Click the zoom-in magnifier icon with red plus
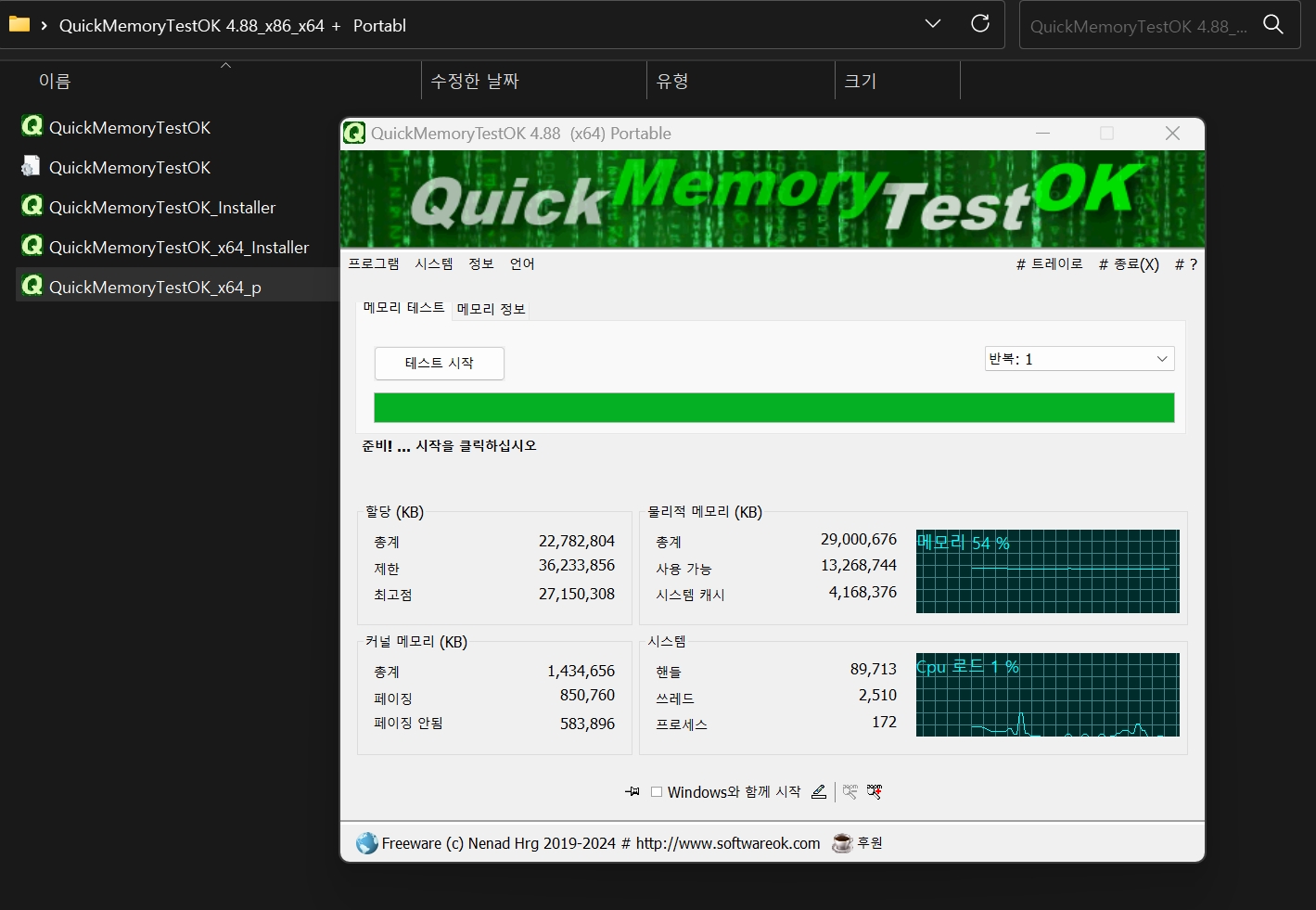1316x910 pixels. click(x=875, y=791)
